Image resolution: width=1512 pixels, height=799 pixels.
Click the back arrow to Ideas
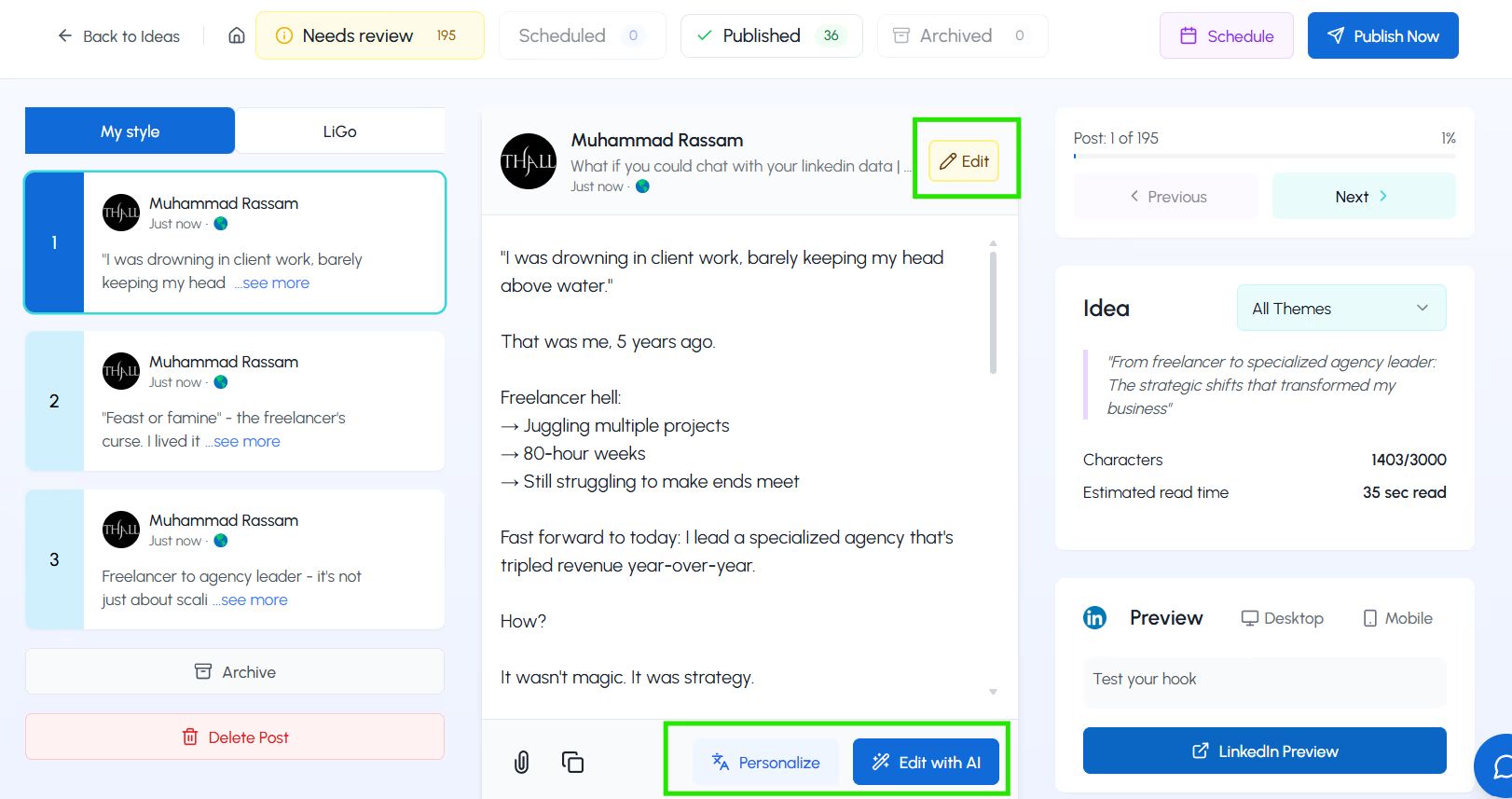(x=65, y=36)
